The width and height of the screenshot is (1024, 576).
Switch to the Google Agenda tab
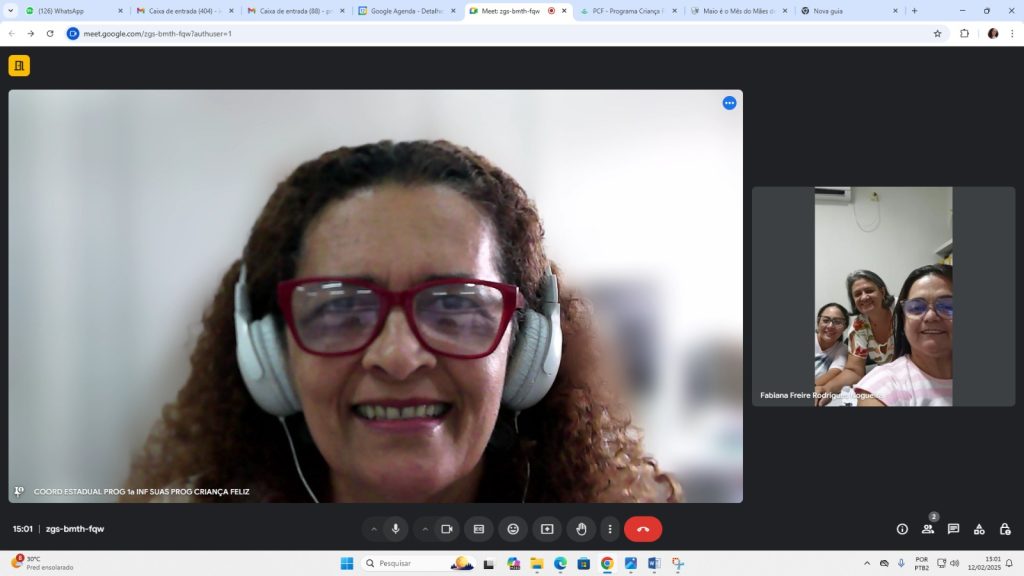pos(405,11)
